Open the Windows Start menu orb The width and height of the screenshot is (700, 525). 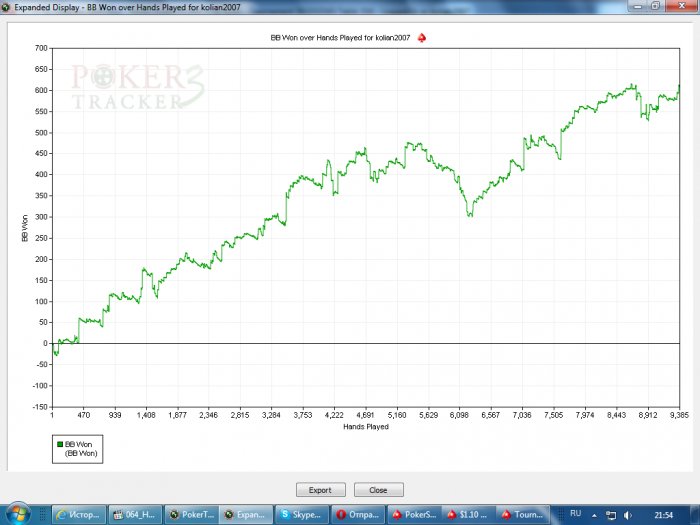tap(19, 514)
